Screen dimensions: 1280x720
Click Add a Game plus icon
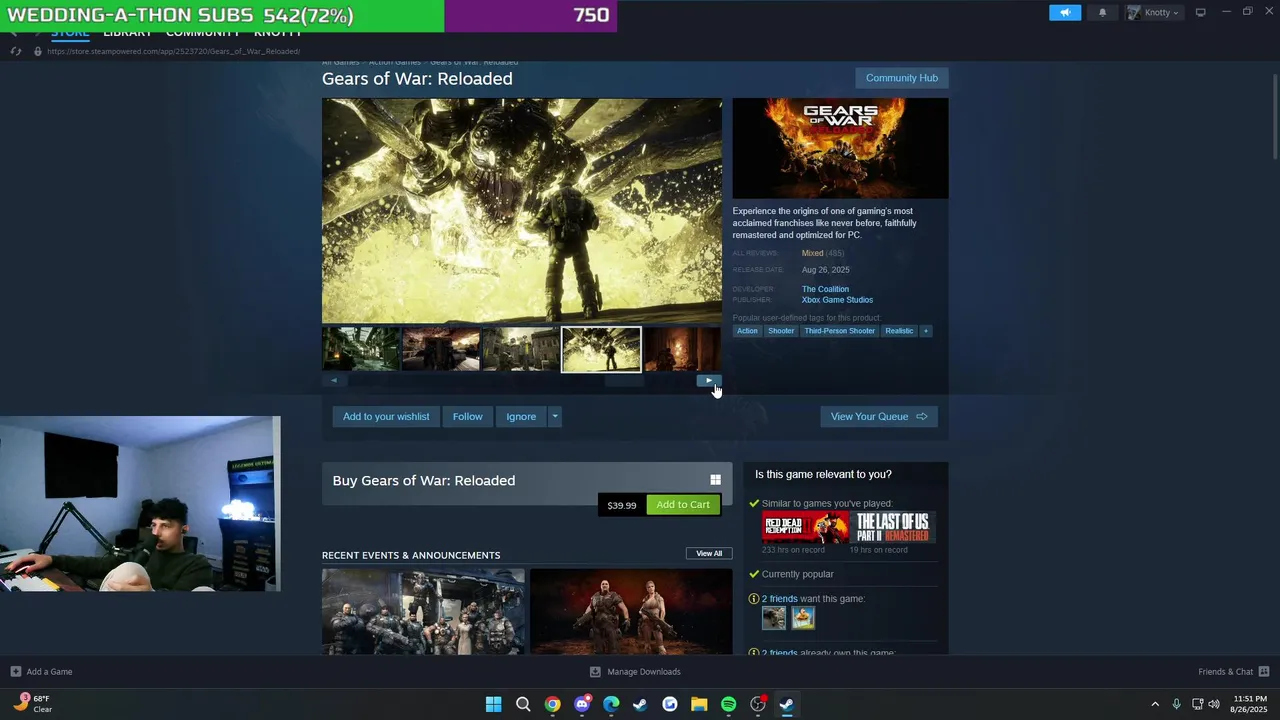pyautogui.click(x=15, y=672)
